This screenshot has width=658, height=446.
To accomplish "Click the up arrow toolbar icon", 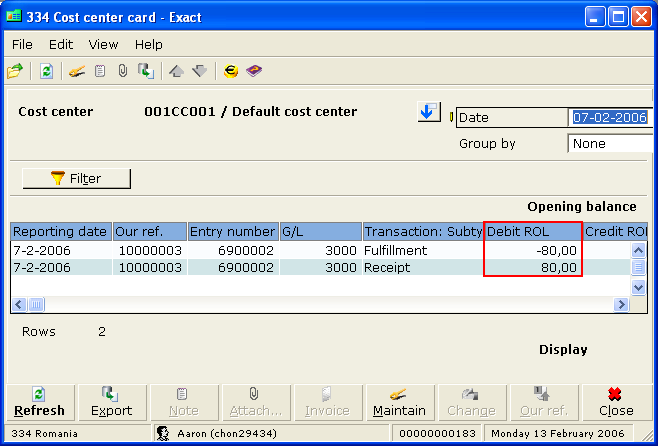I will coord(176,71).
